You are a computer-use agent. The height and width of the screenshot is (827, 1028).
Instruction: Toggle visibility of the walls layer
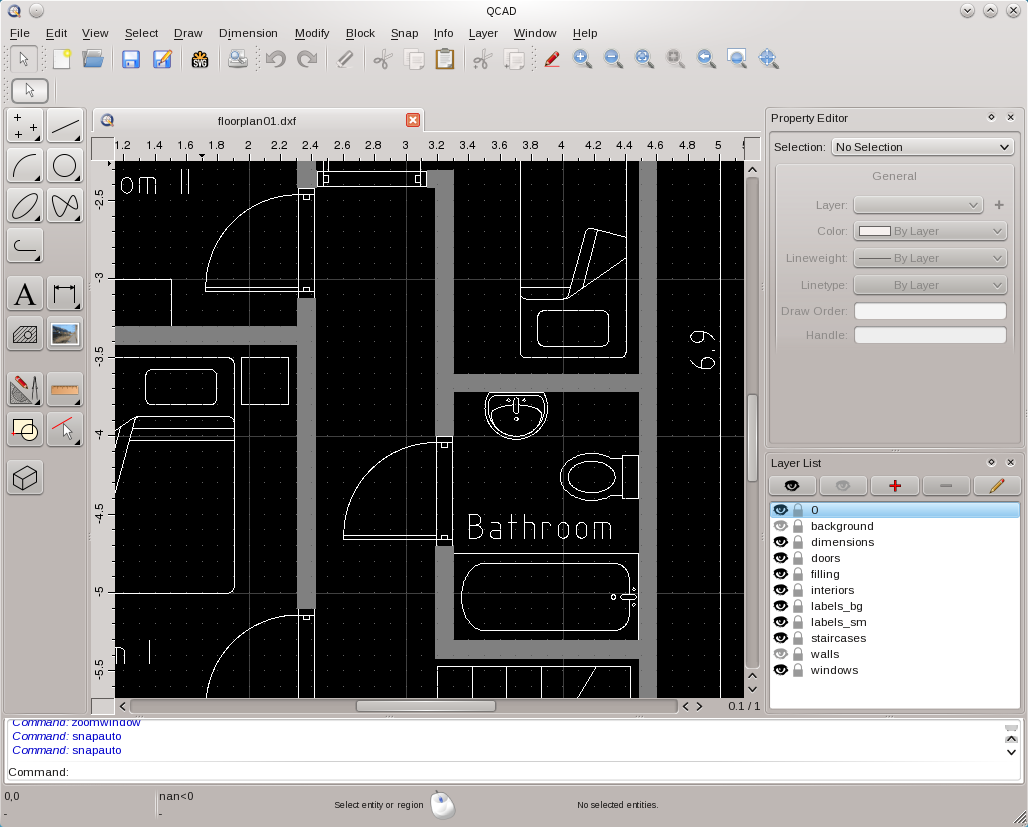click(x=781, y=654)
